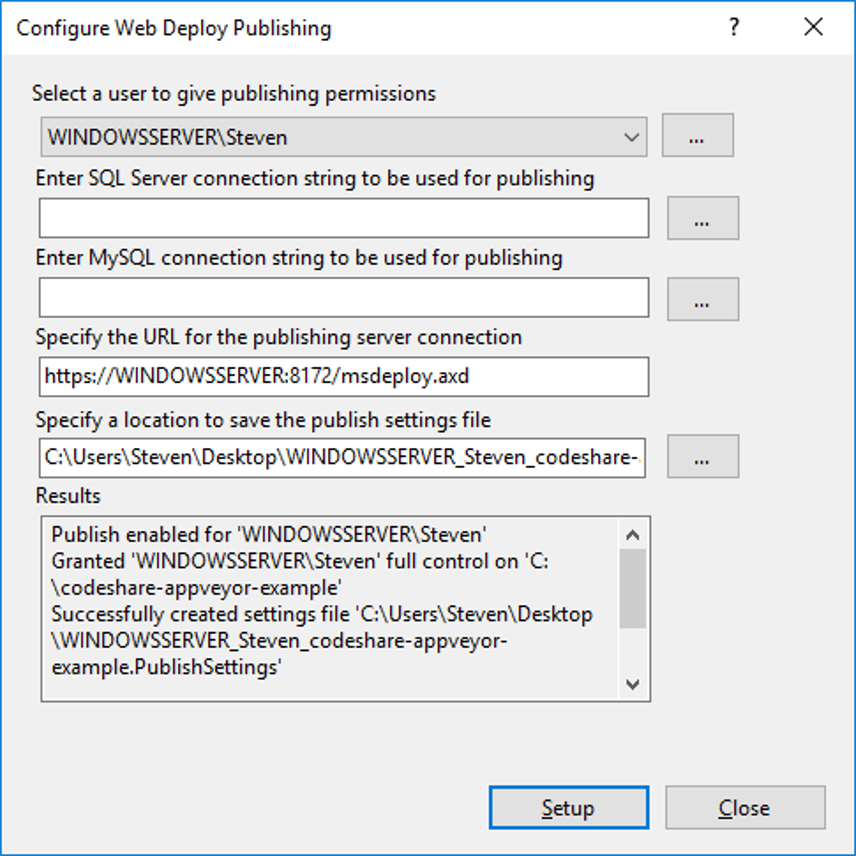The width and height of the screenshot is (856, 856).
Task: Click the SQL Server connection string field
Action: pos(344,218)
